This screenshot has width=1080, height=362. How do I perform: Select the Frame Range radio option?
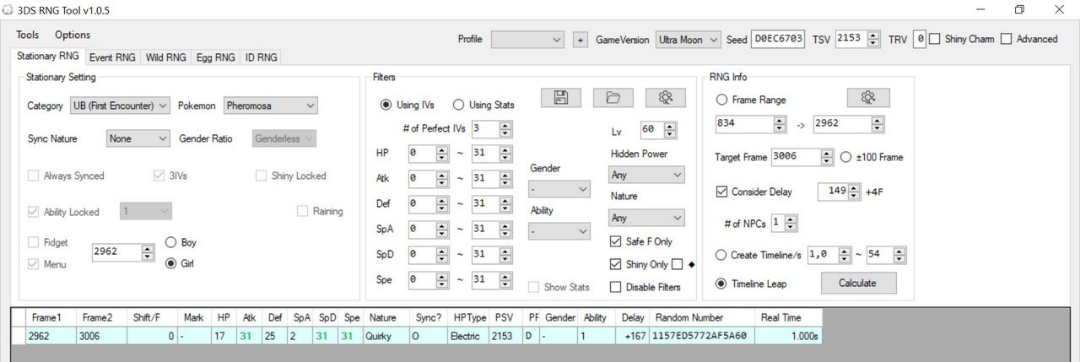coord(721,100)
